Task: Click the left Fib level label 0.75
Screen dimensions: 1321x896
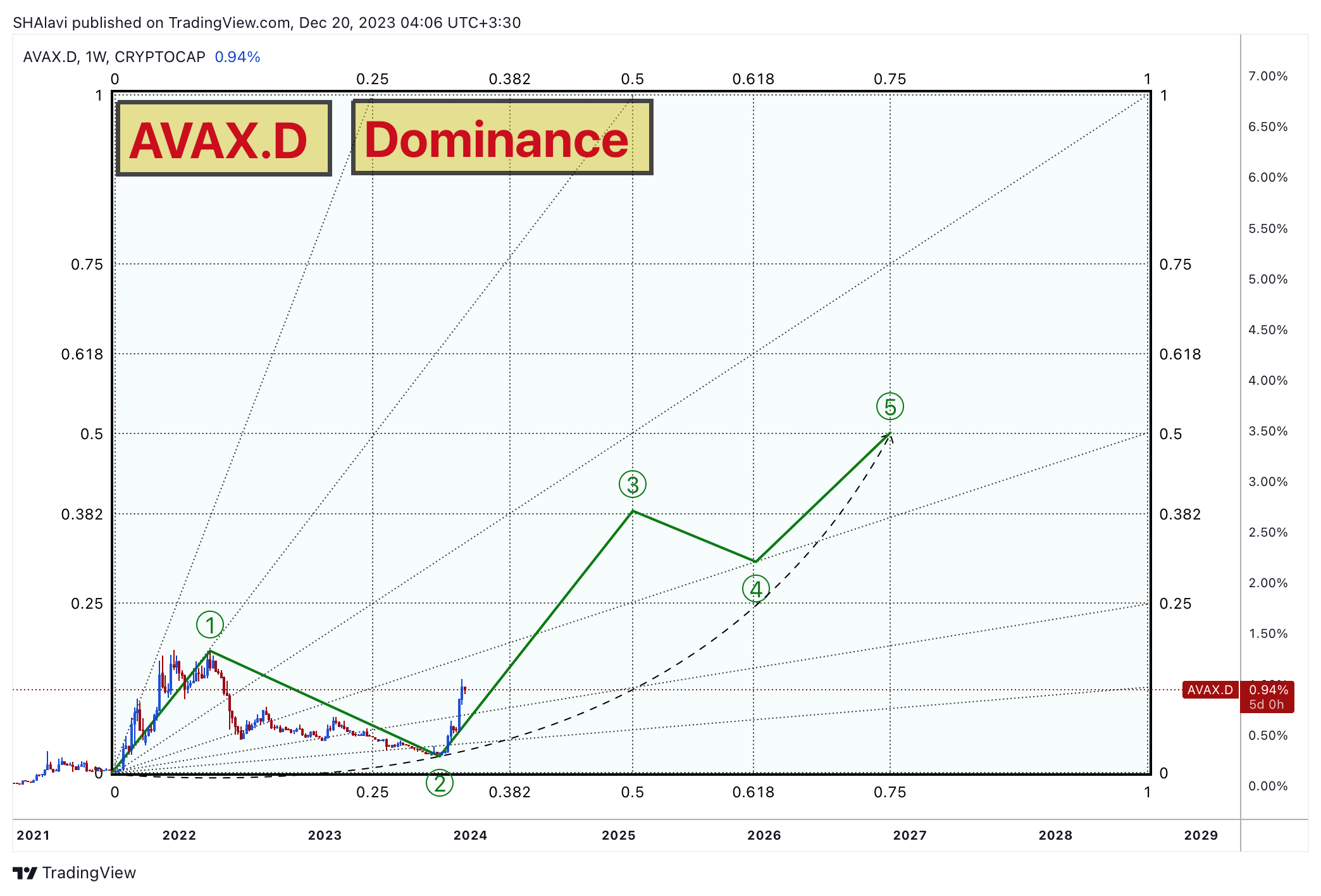Action: click(87, 264)
